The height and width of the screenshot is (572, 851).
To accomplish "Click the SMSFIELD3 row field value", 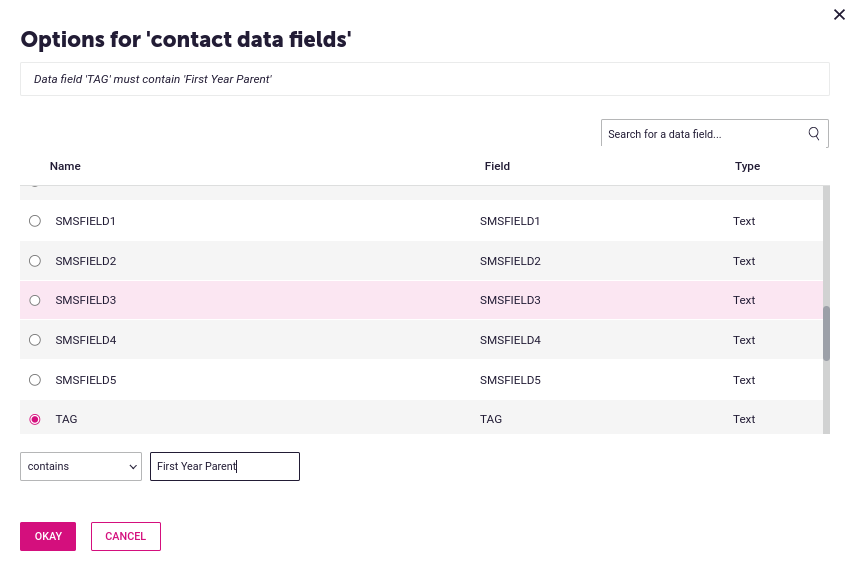I will (x=510, y=300).
